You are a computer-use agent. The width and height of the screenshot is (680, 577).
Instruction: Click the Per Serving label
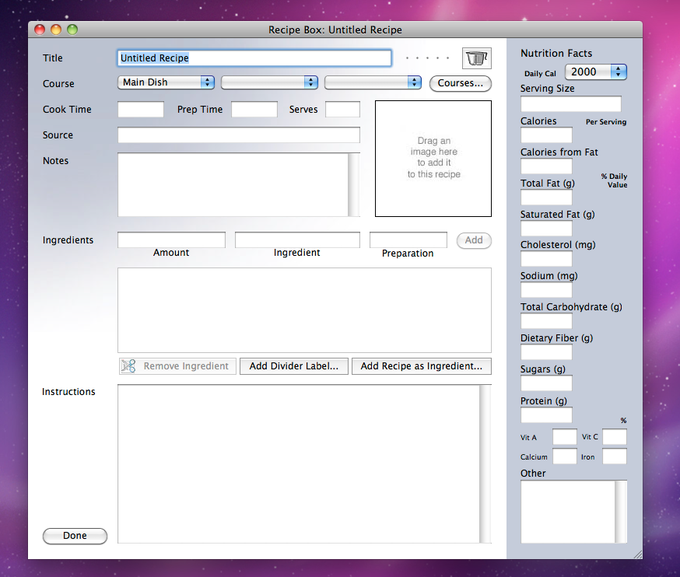[606, 122]
